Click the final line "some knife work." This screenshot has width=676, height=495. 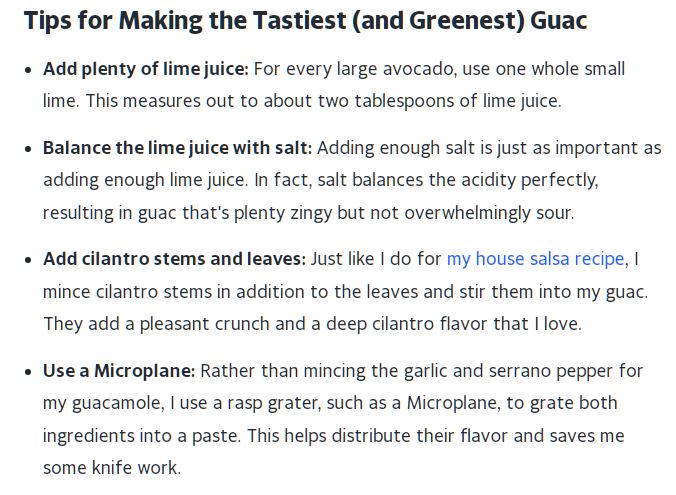pyautogui.click(x=112, y=467)
